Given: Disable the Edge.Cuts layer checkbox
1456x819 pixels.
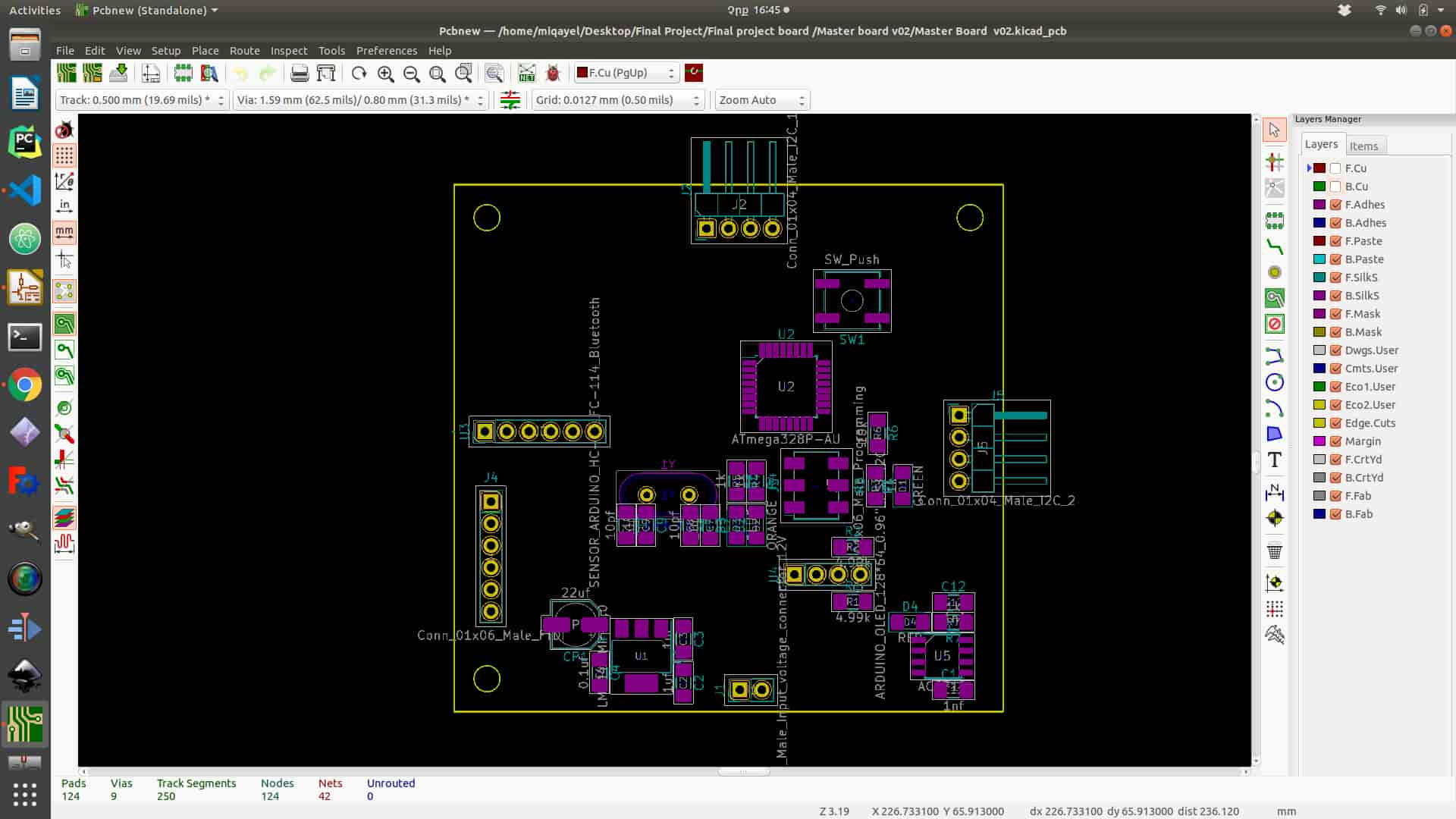Looking at the screenshot, I should (1335, 423).
